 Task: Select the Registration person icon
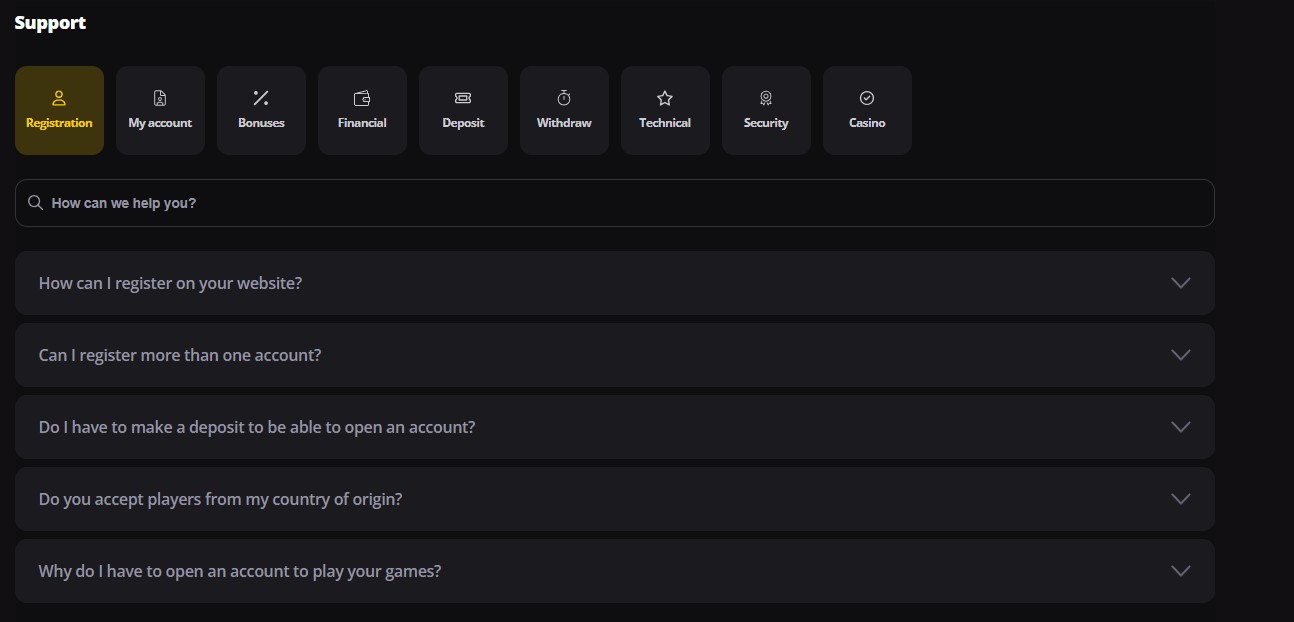click(59, 98)
